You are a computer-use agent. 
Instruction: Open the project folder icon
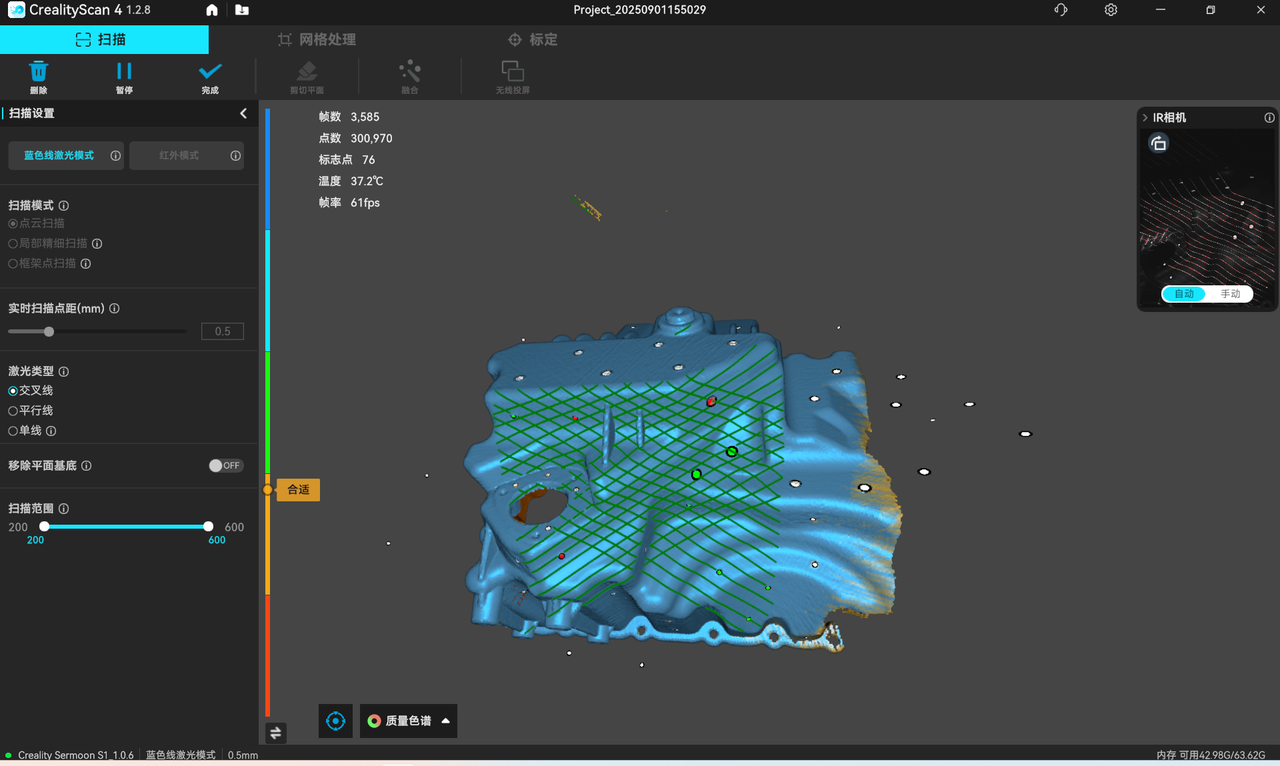pos(242,10)
